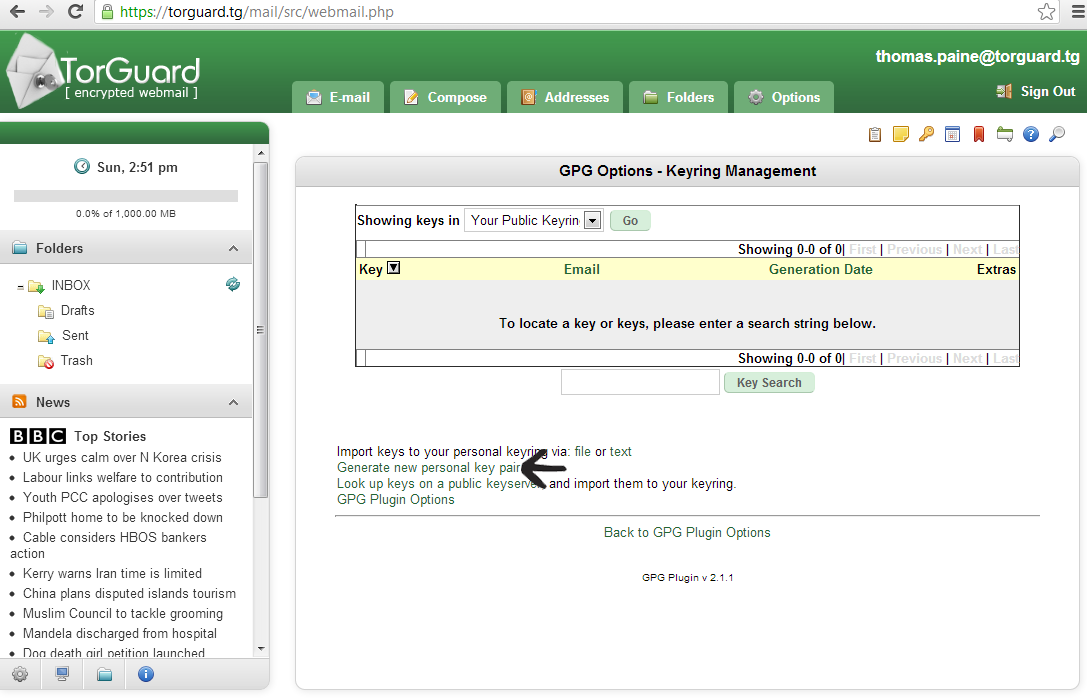Open the Your Public Keyring dropdown
Image resolution: width=1087 pixels, height=698 pixels.
592,220
